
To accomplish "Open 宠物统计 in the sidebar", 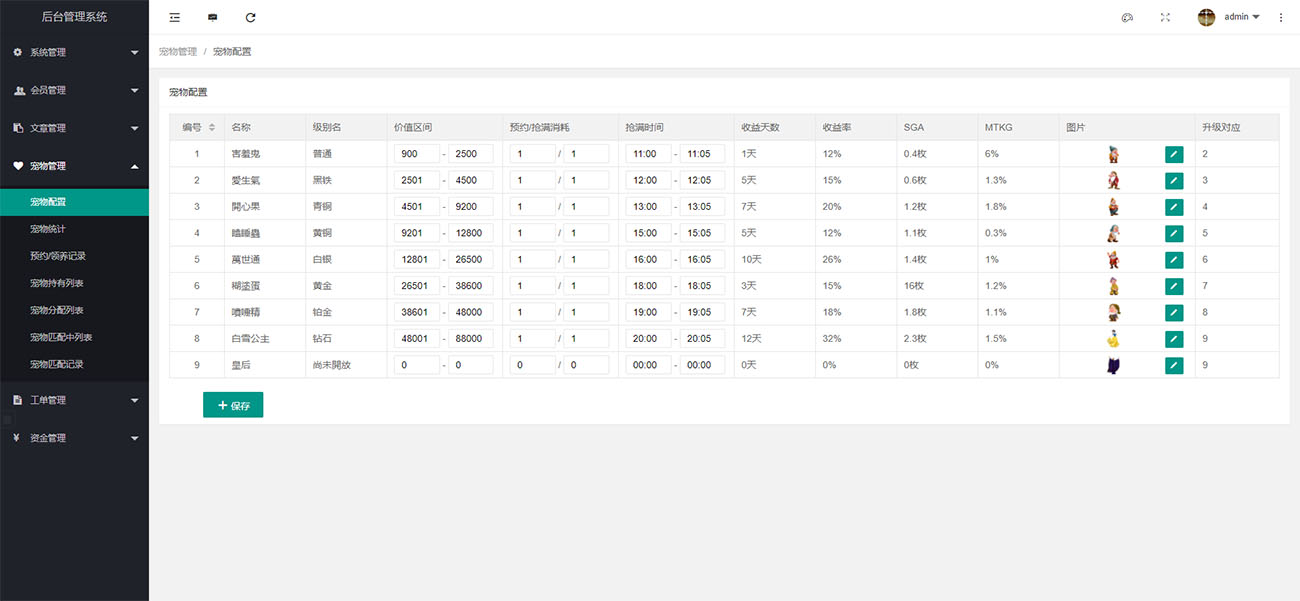I will pos(48,229).
